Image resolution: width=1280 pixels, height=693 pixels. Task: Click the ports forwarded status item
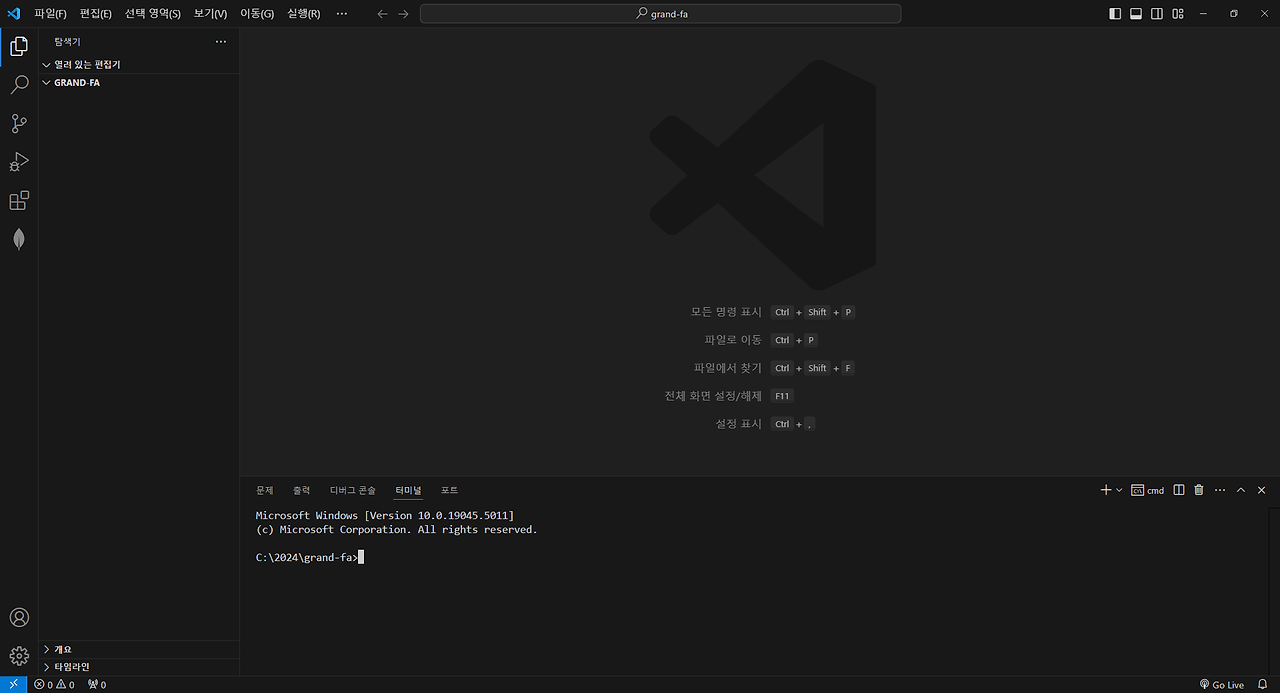click(97, 685)
